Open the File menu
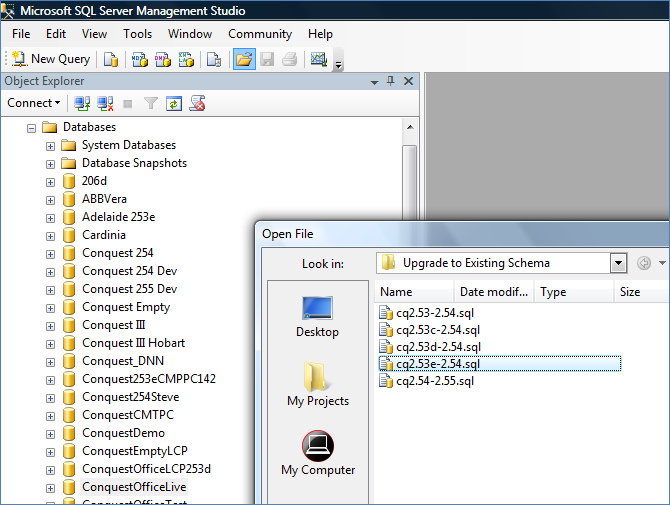This screenshot has height=505, width=670. [x=21, y=34]
